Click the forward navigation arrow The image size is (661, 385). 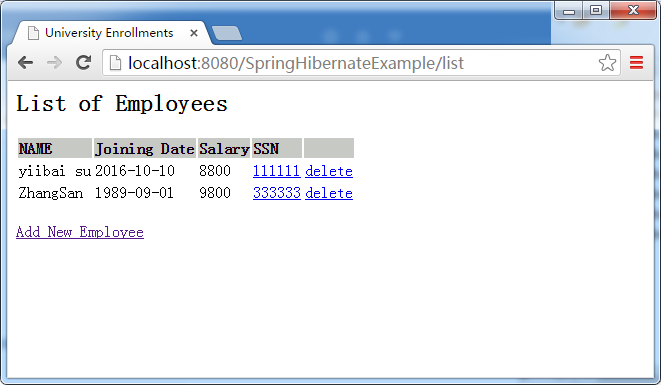point(54,63)
